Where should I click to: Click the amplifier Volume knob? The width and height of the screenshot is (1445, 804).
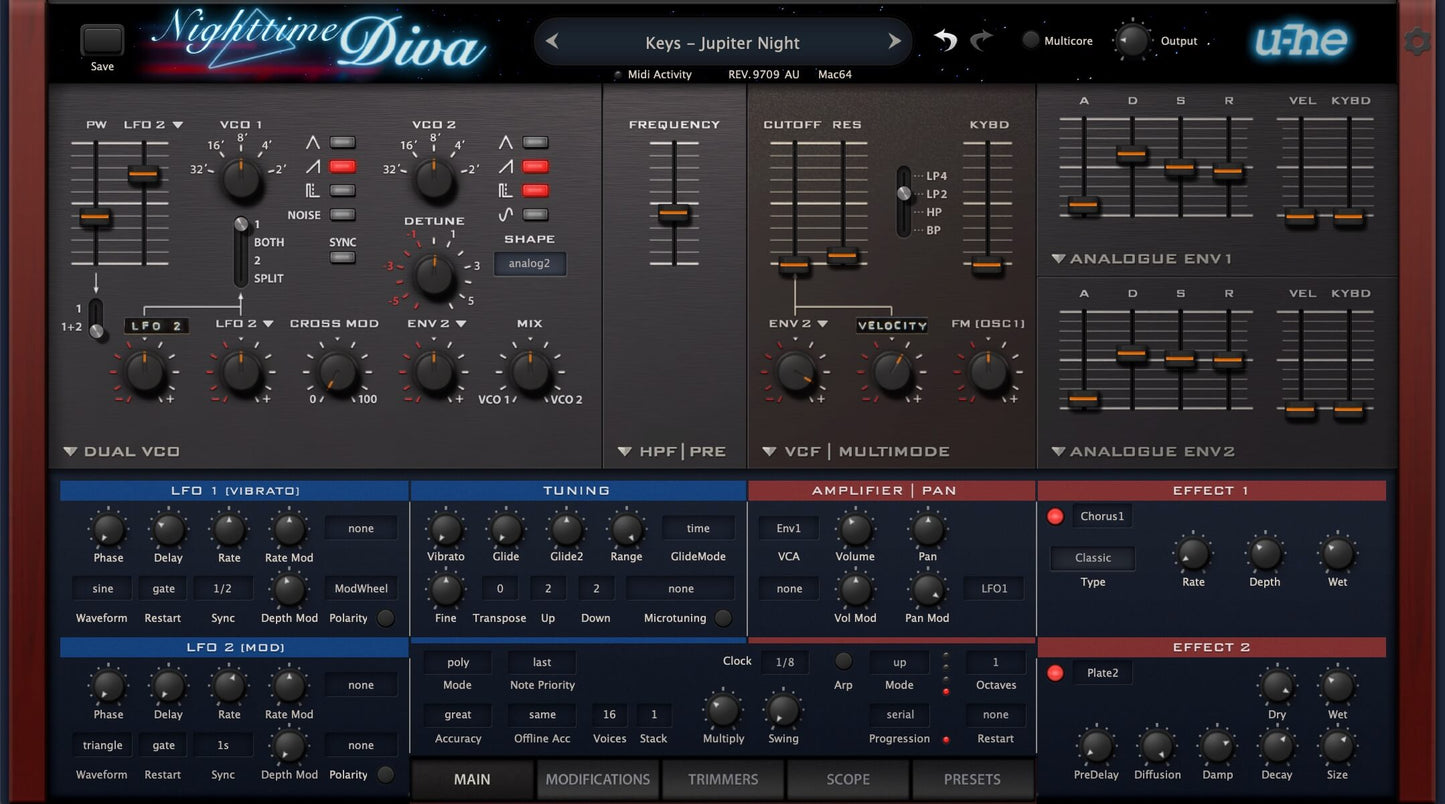click(x=855, y=529)
